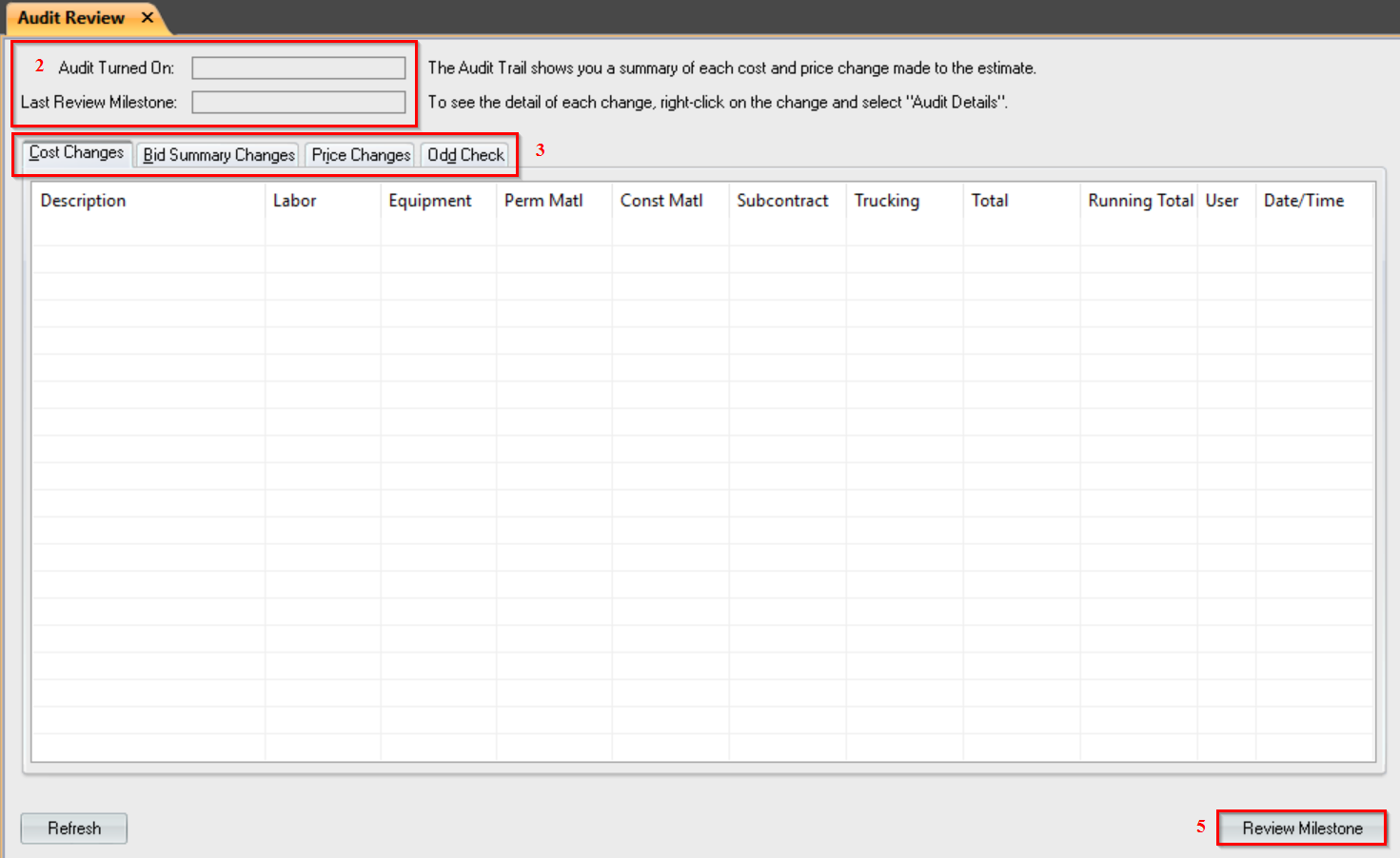Click the Equipment column header
1400x858 pixels.
pos(439,201)
